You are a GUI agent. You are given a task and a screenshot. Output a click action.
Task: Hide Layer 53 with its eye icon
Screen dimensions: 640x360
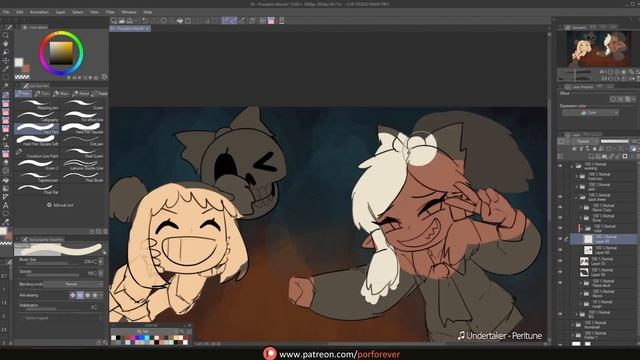560,261
